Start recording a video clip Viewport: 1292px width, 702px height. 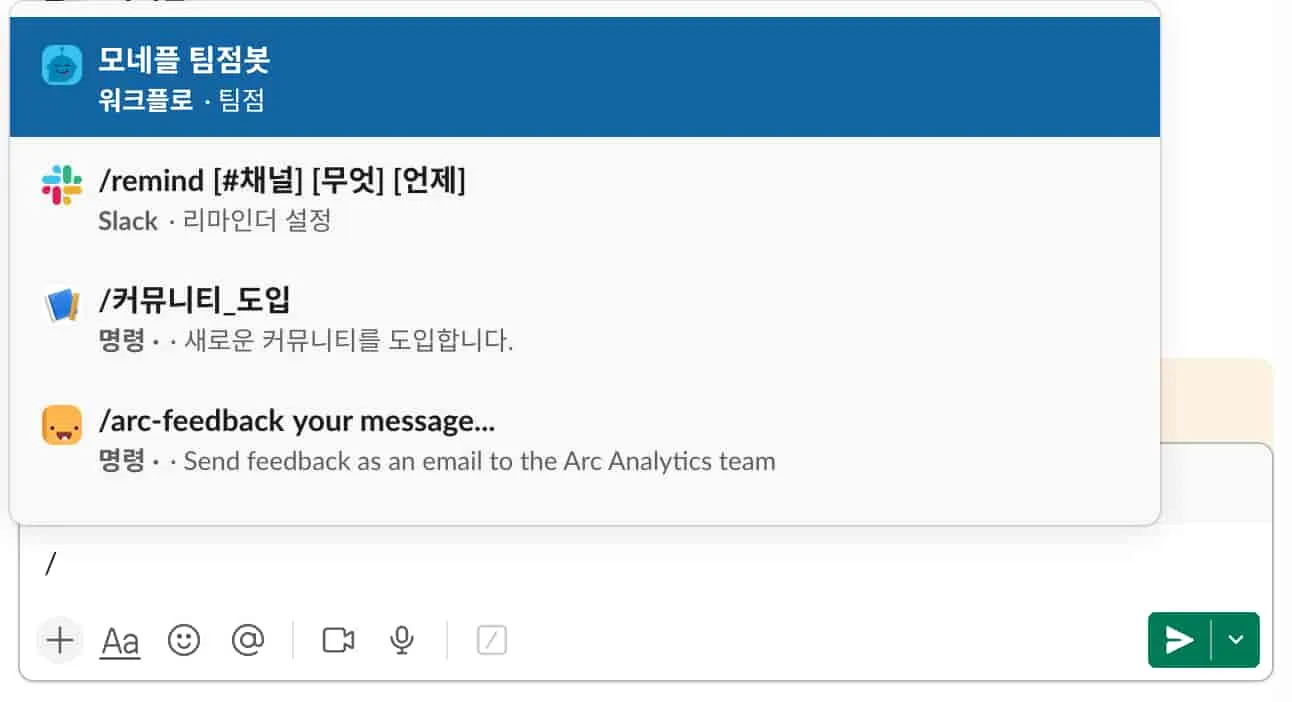[337, 640]
